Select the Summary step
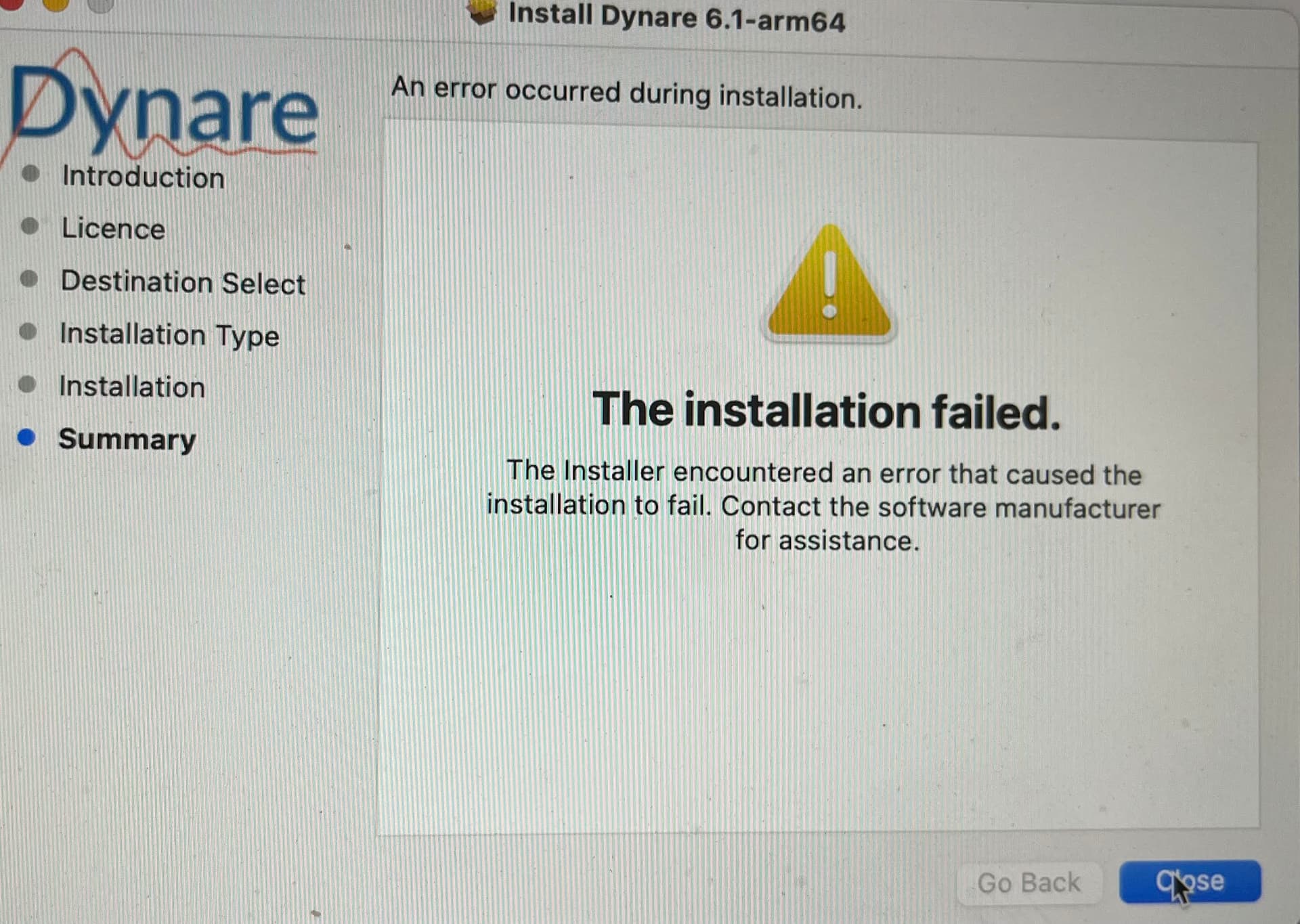The width and height of the screenshot is (1300, 924). point(127,439)
